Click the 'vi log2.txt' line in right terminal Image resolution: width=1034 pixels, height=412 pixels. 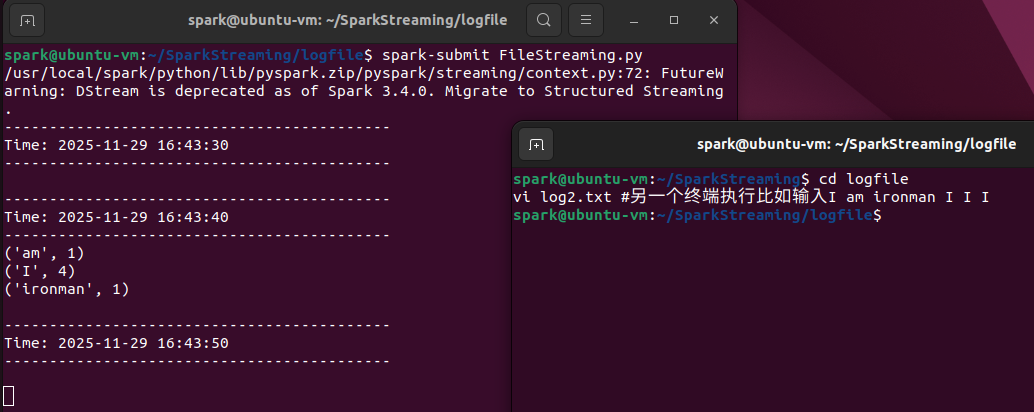(752, 197)
